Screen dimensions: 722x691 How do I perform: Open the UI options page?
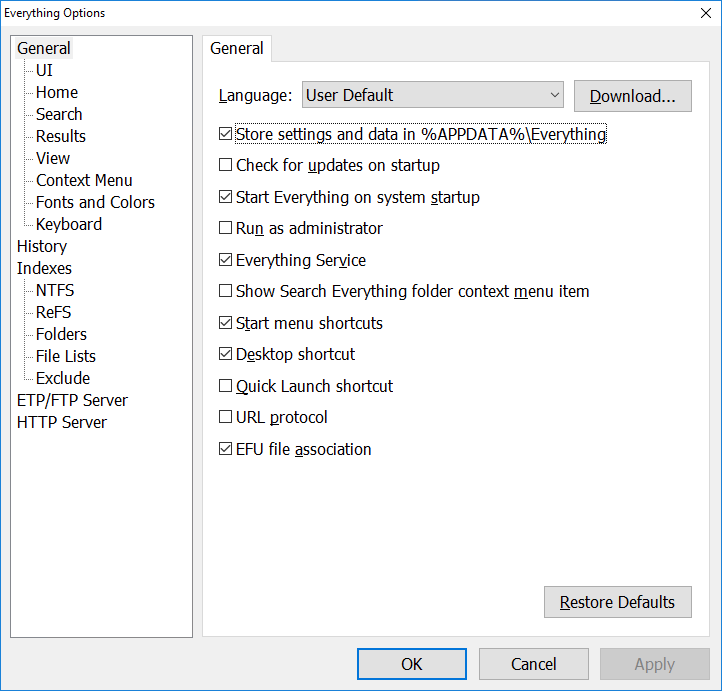pyautogui.click(x=44, y=70)
